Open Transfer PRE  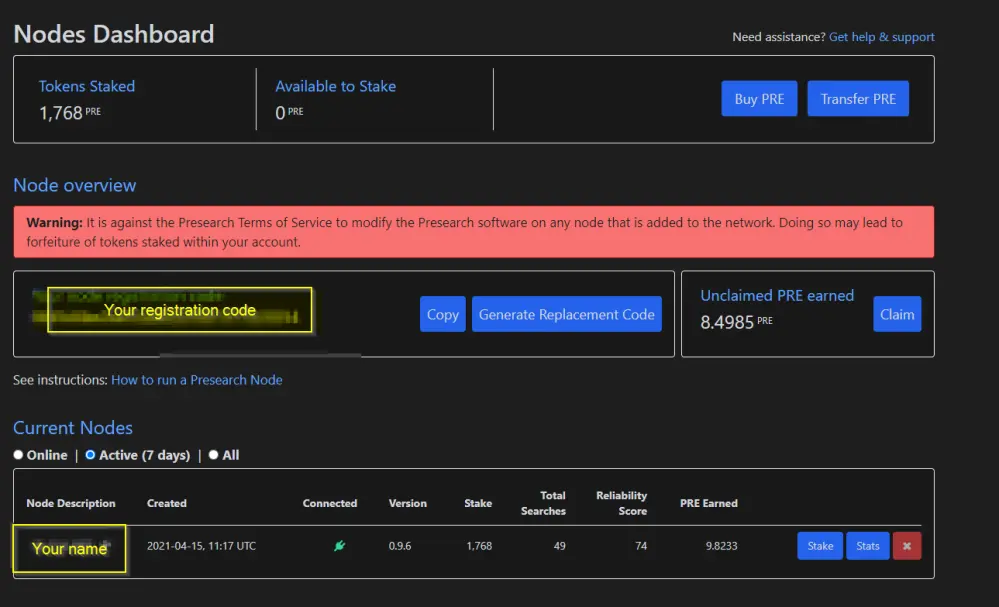click(x=858, y=99)
